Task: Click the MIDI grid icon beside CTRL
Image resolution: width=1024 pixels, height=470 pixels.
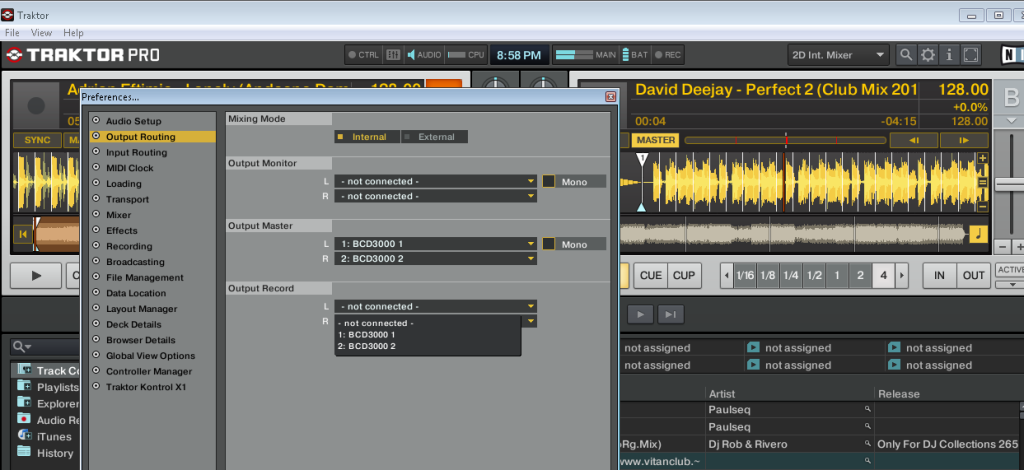Action: tap(393, 55)
